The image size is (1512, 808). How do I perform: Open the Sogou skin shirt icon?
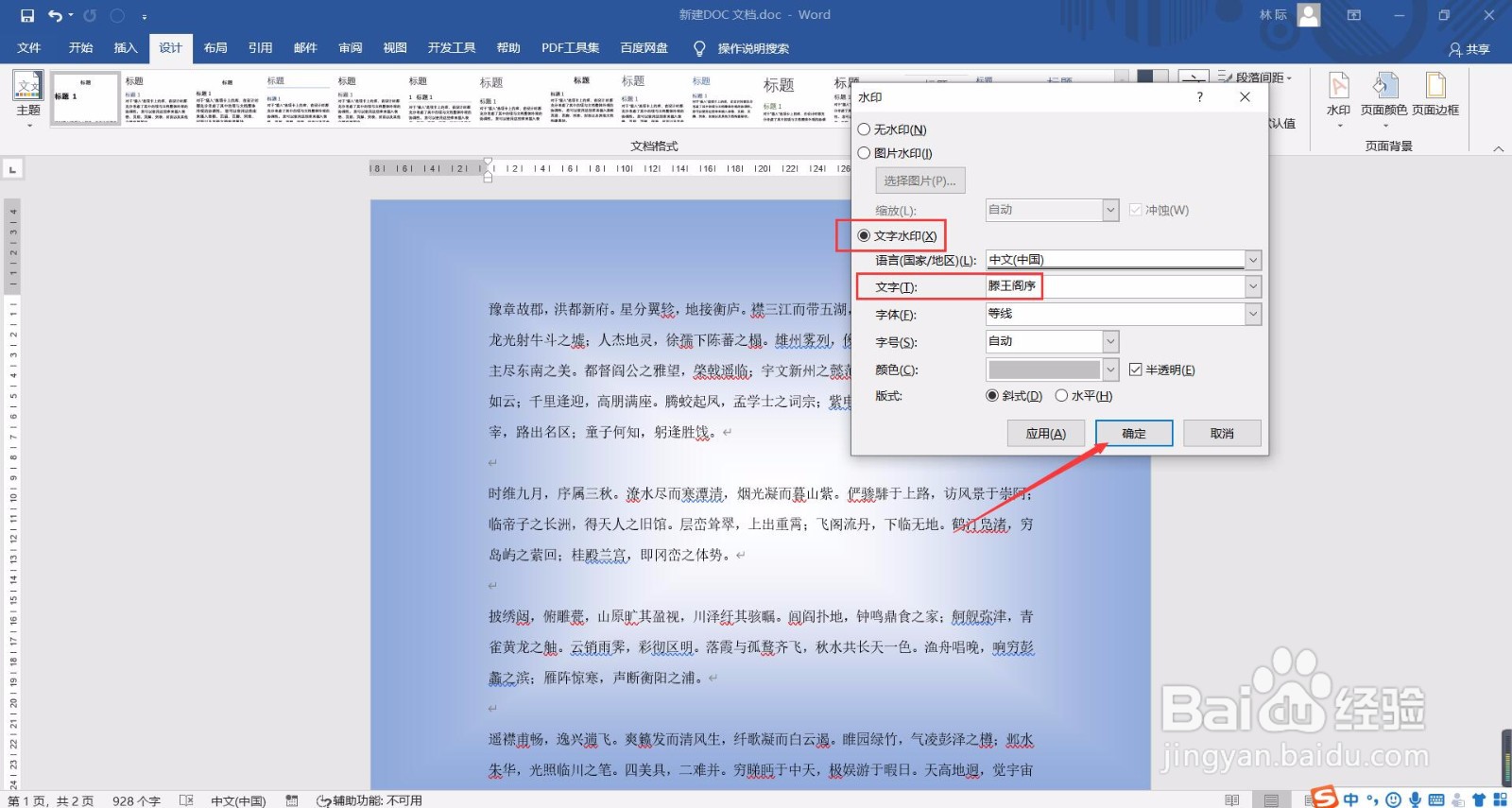pyautogui.click(x=1479, y=799)
